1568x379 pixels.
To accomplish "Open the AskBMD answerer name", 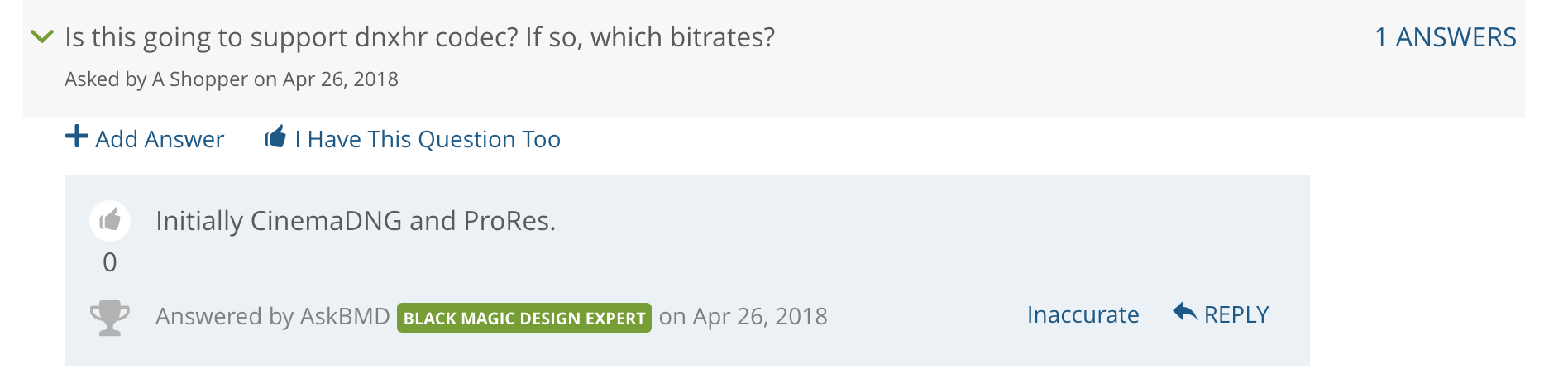I will pyautogui.click(x=345, y=316).
